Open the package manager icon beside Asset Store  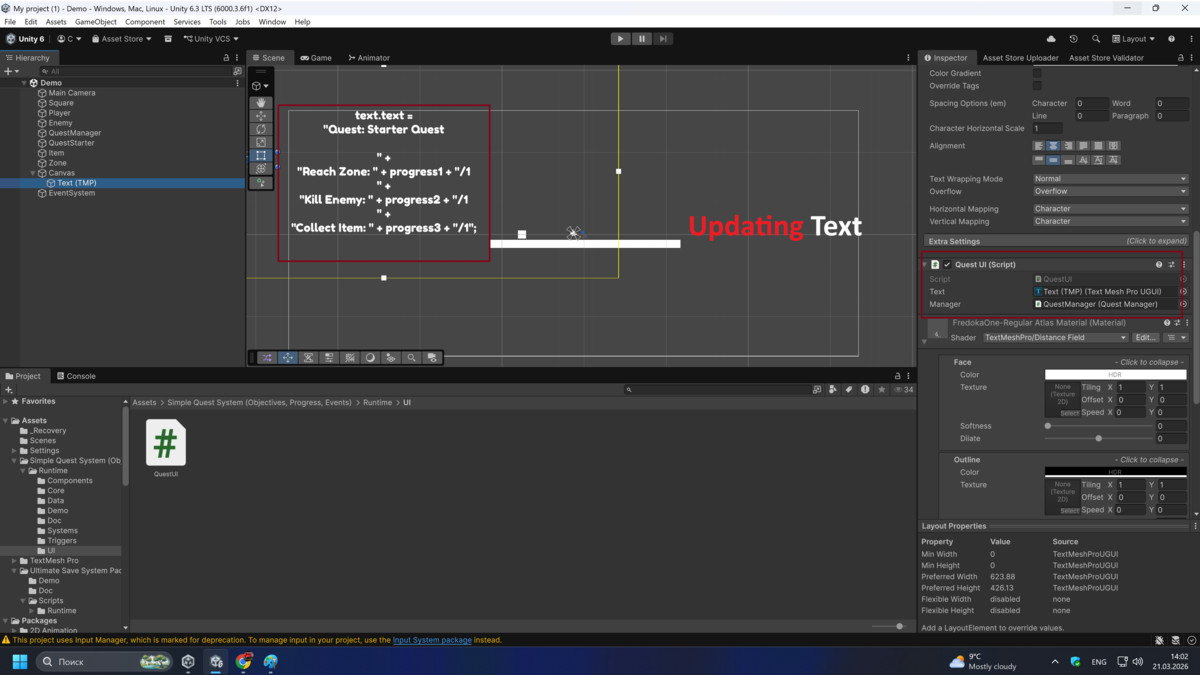168,39
